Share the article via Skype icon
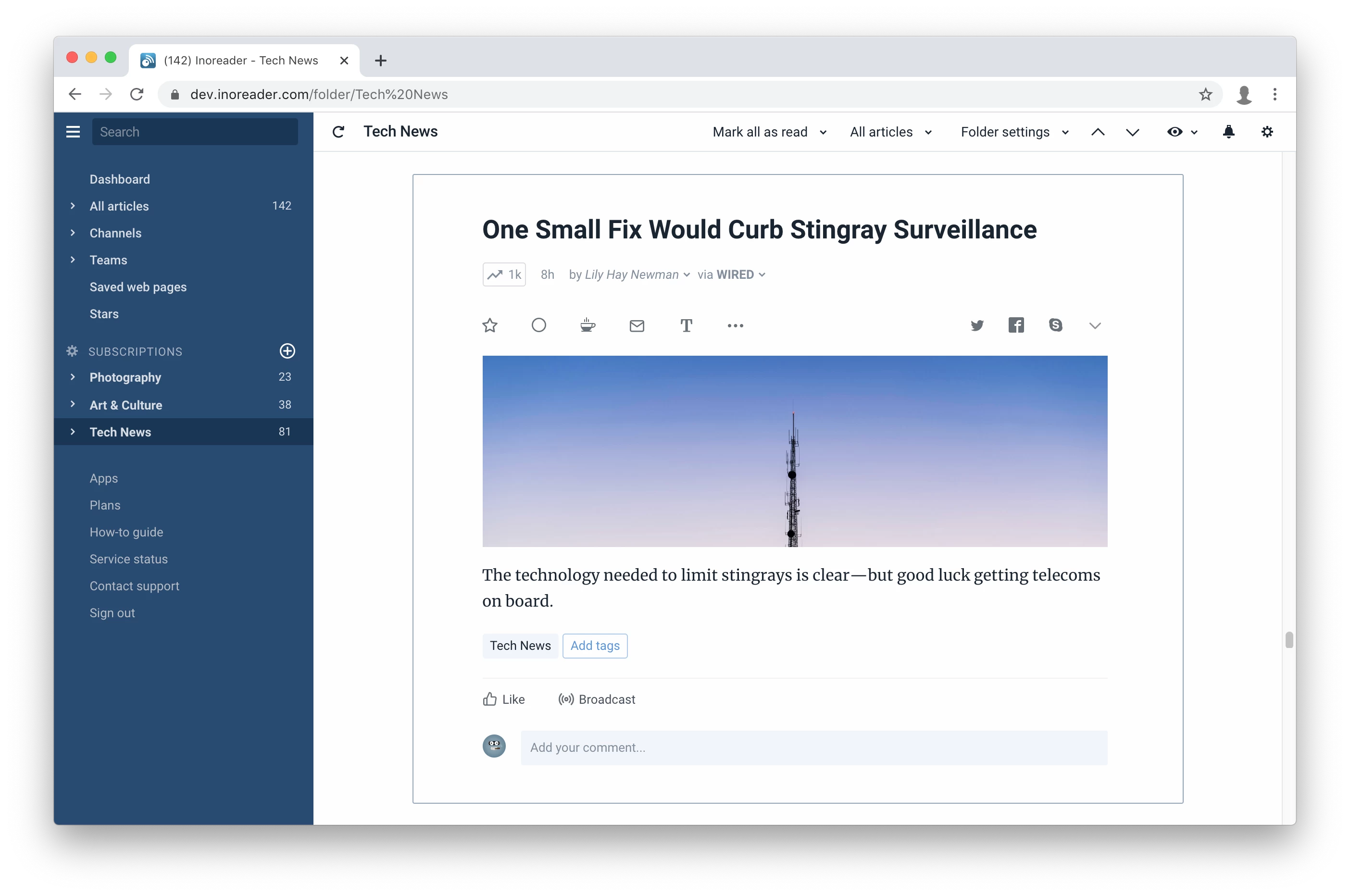Viewport: 1350px width, 896px height. coord(1055,326)
